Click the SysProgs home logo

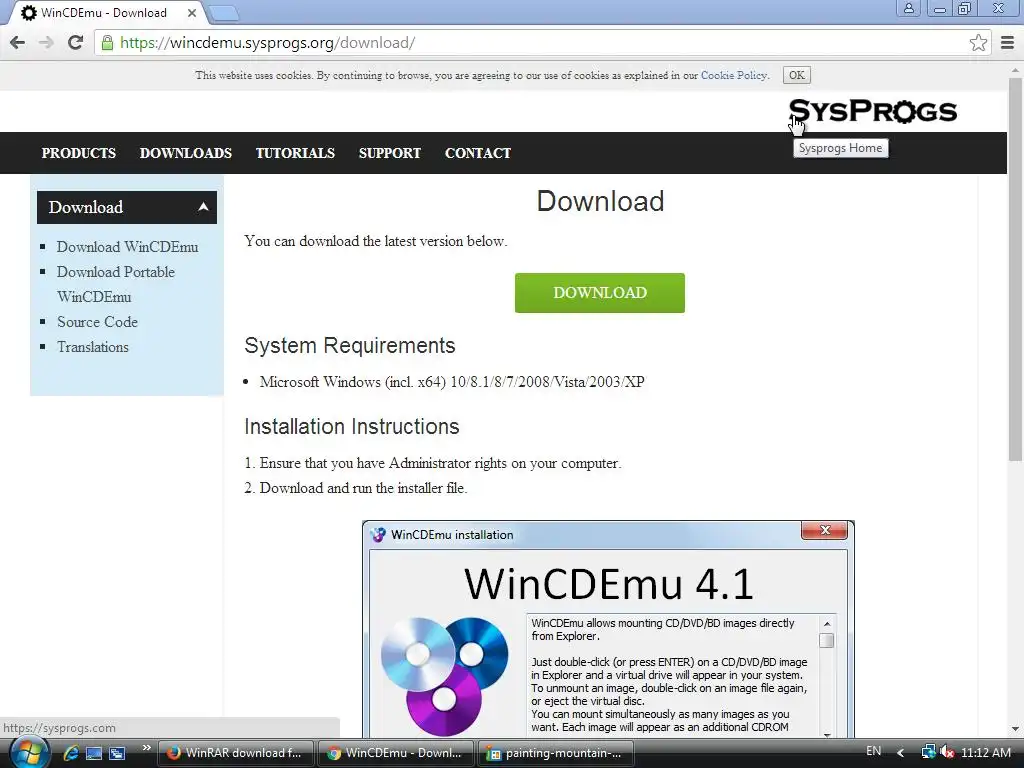tap(872, 111)
